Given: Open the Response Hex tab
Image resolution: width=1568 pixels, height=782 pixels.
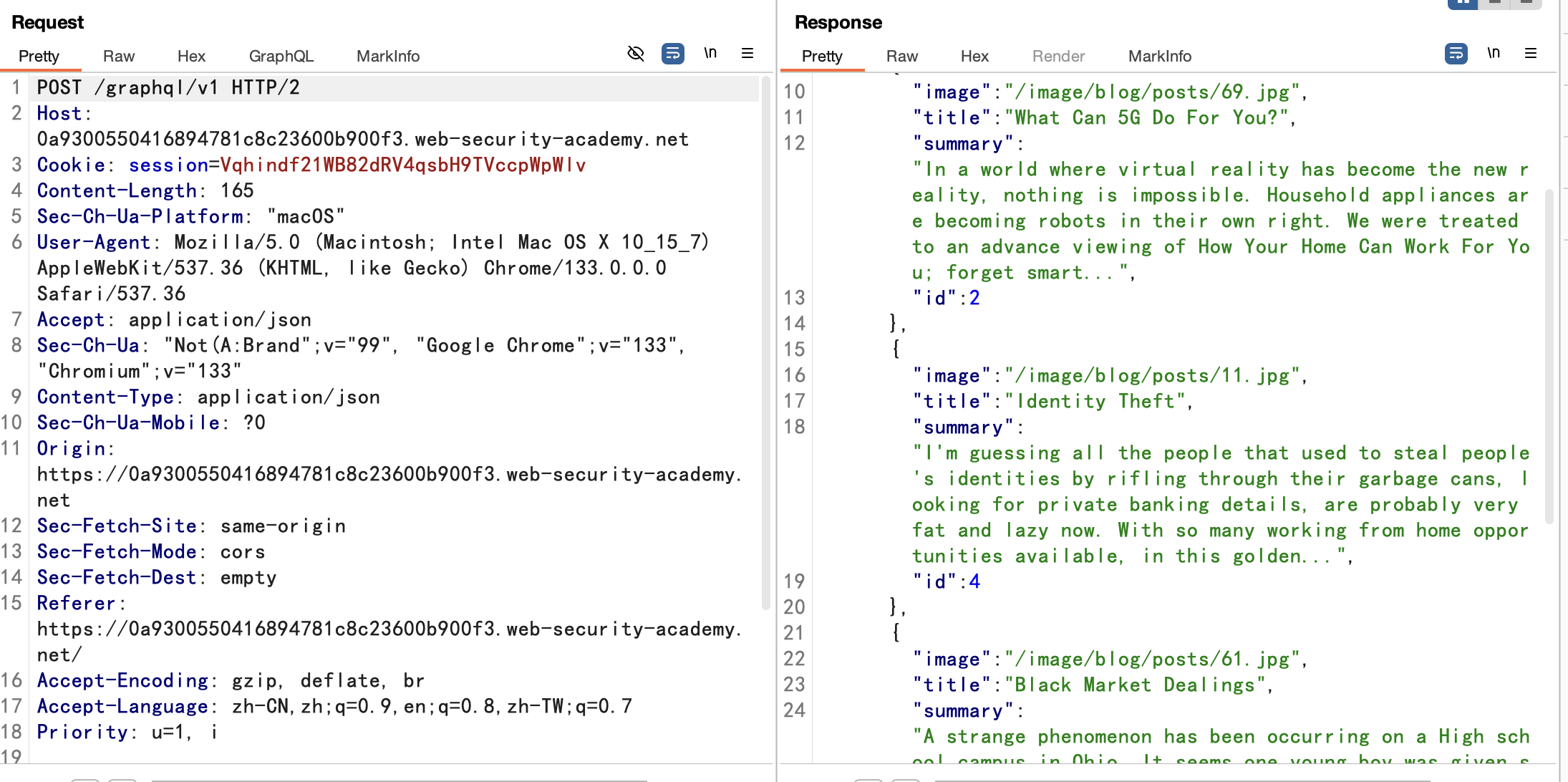Looking at the screenshot, I should pos(974,56).
